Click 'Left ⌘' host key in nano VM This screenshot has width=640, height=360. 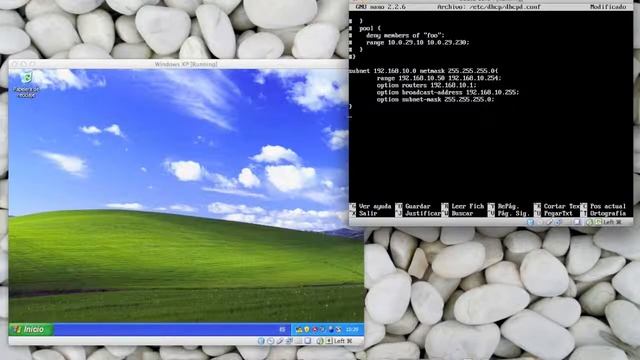(x=612, y=222)
